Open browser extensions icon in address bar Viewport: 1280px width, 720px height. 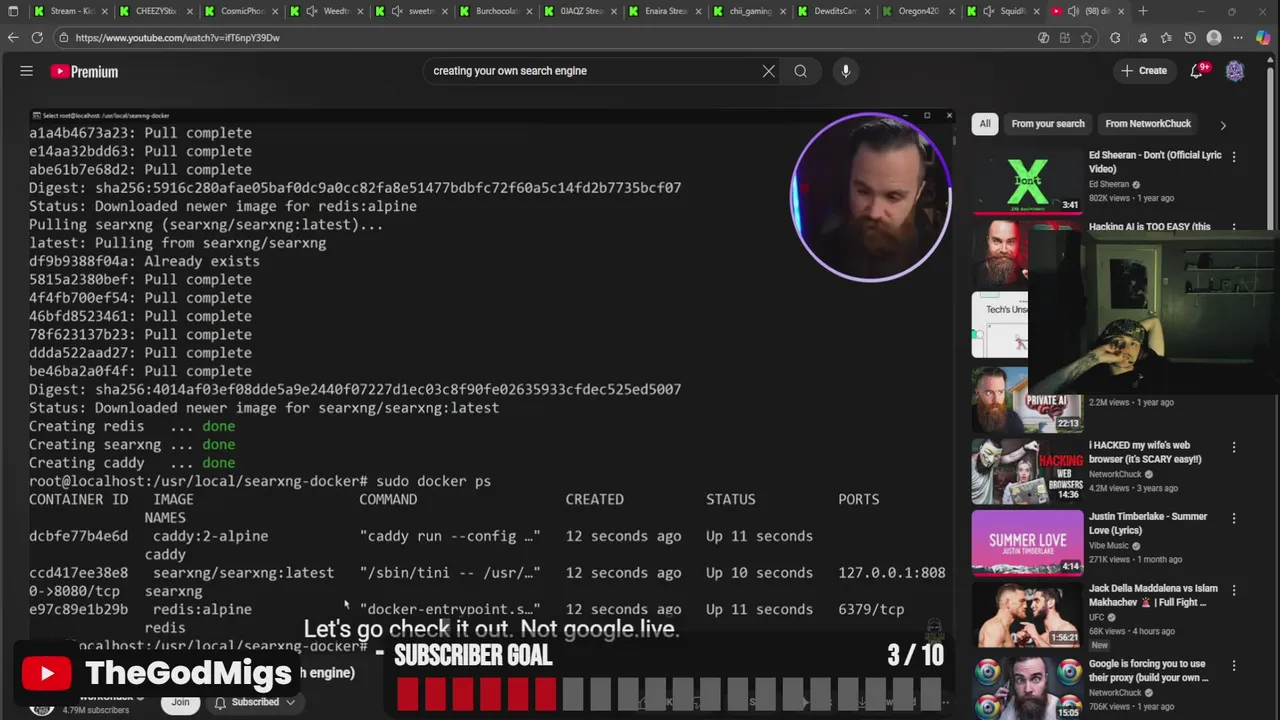point(1115,38)
